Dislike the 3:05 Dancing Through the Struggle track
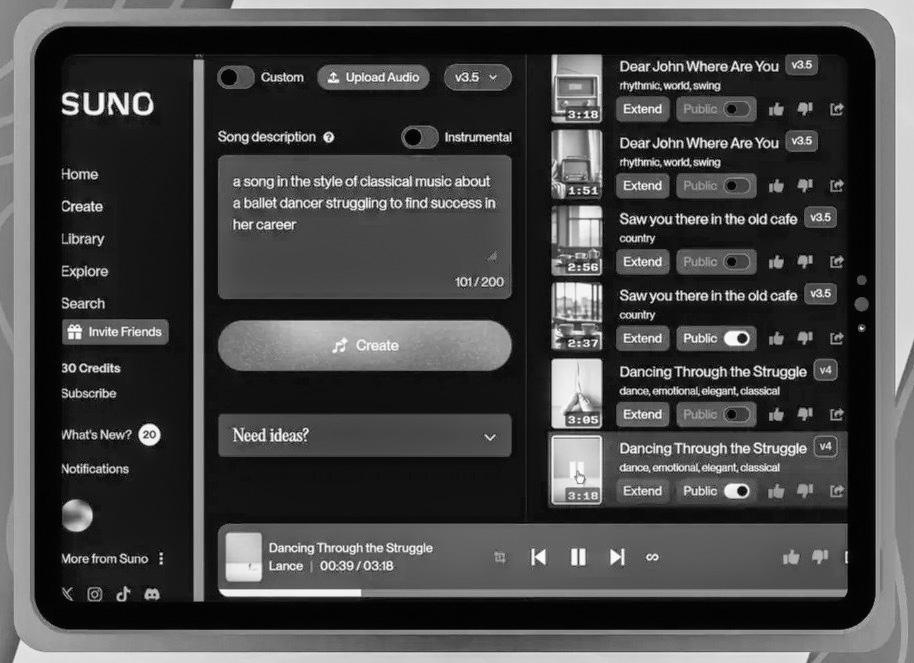 [x=806, y=414]
